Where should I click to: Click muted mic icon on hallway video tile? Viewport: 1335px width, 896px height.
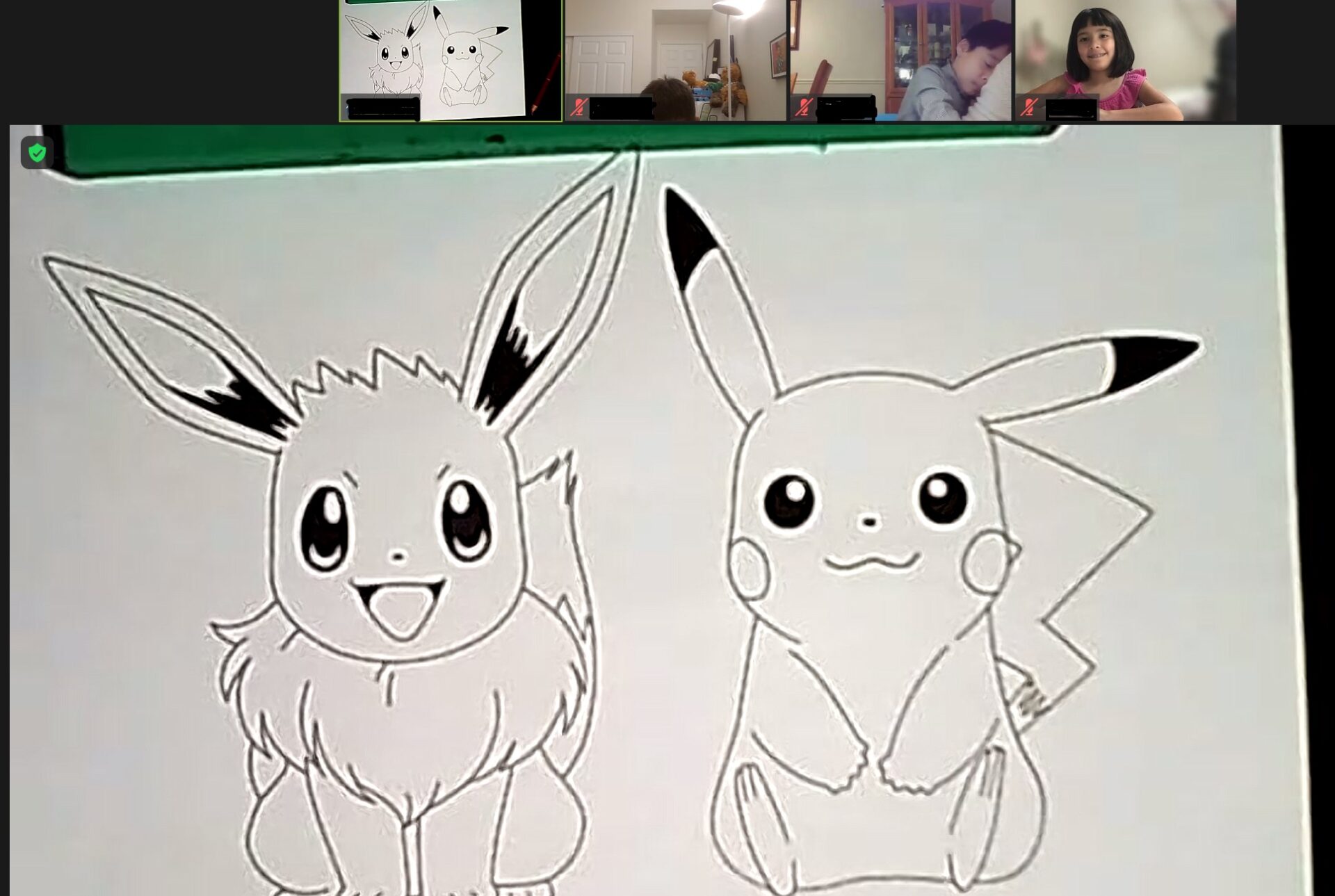click(x=578, y=108)
